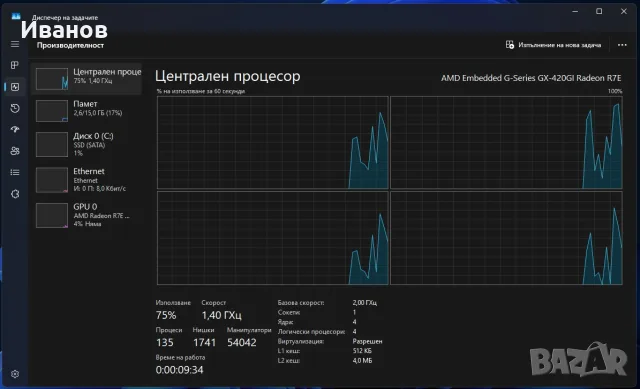
Task: Click the GPU mini graph thumbnail
Action: click(x=52, y=215)
